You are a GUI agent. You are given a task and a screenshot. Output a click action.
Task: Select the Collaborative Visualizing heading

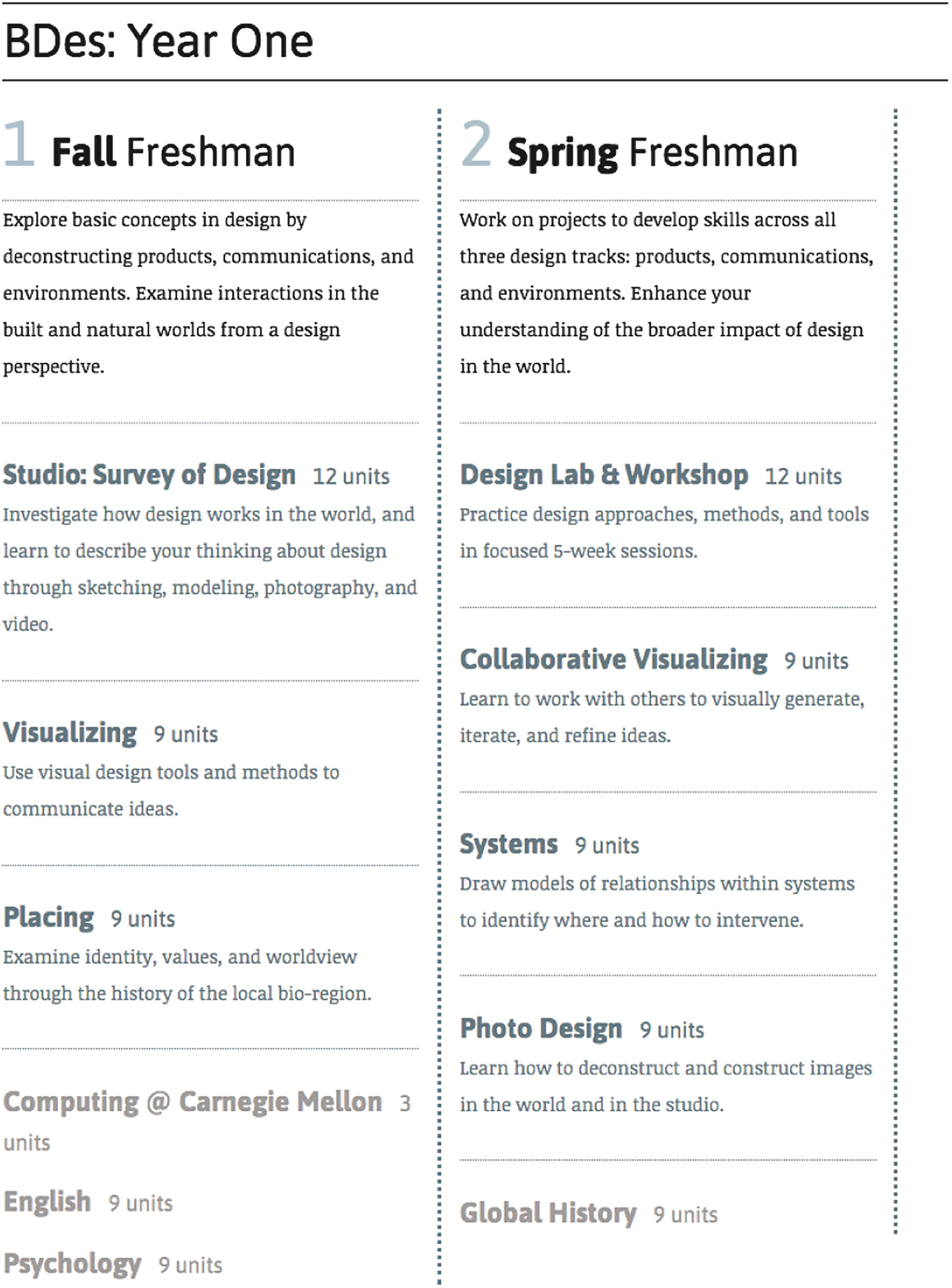614,660
